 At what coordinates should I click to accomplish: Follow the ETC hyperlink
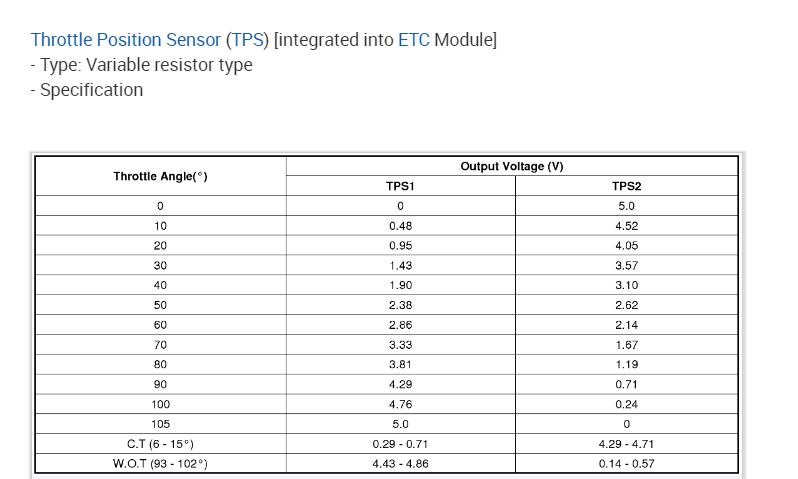coord(413,40)
